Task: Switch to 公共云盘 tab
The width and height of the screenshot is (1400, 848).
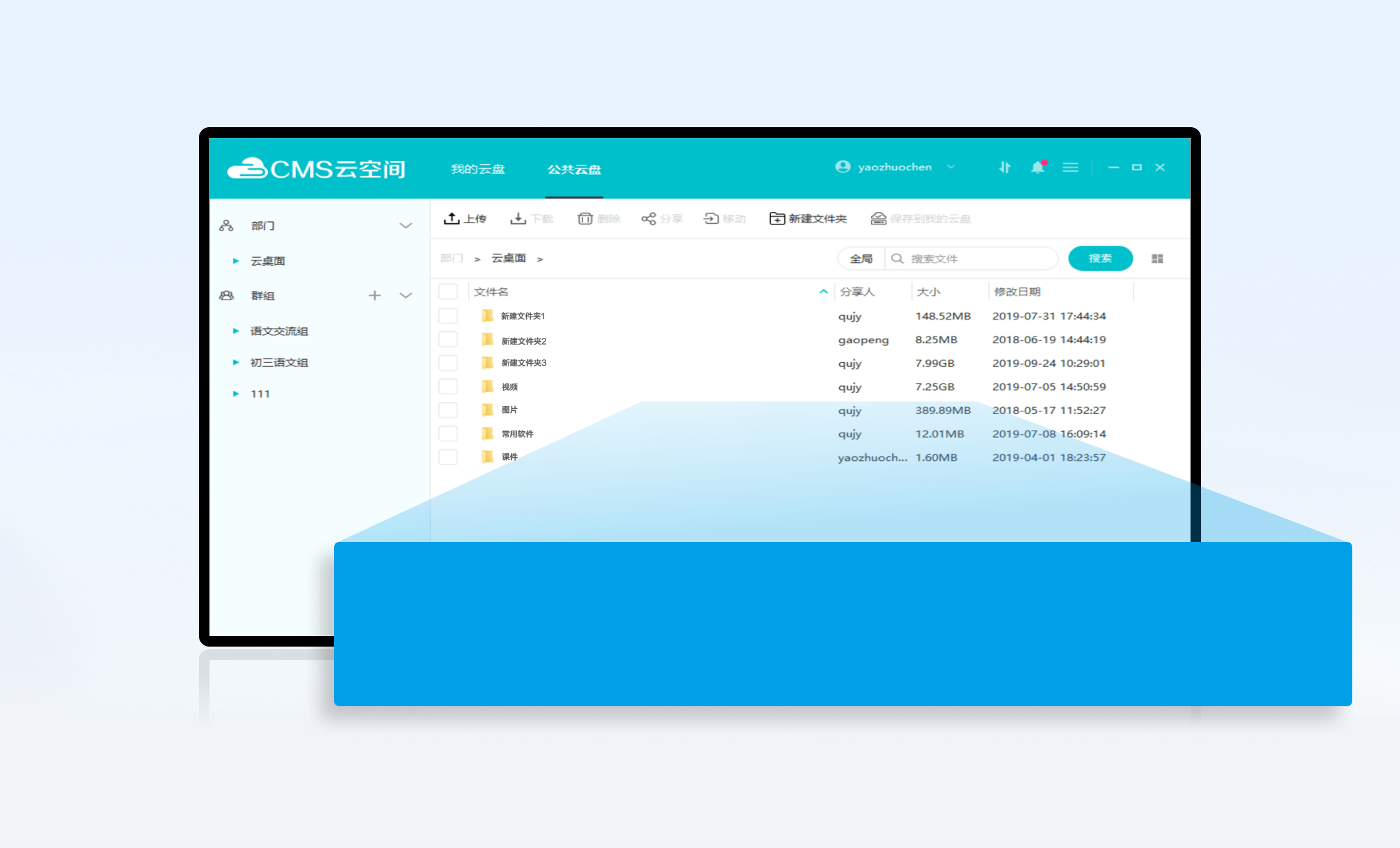Action: tap(574, 169)
